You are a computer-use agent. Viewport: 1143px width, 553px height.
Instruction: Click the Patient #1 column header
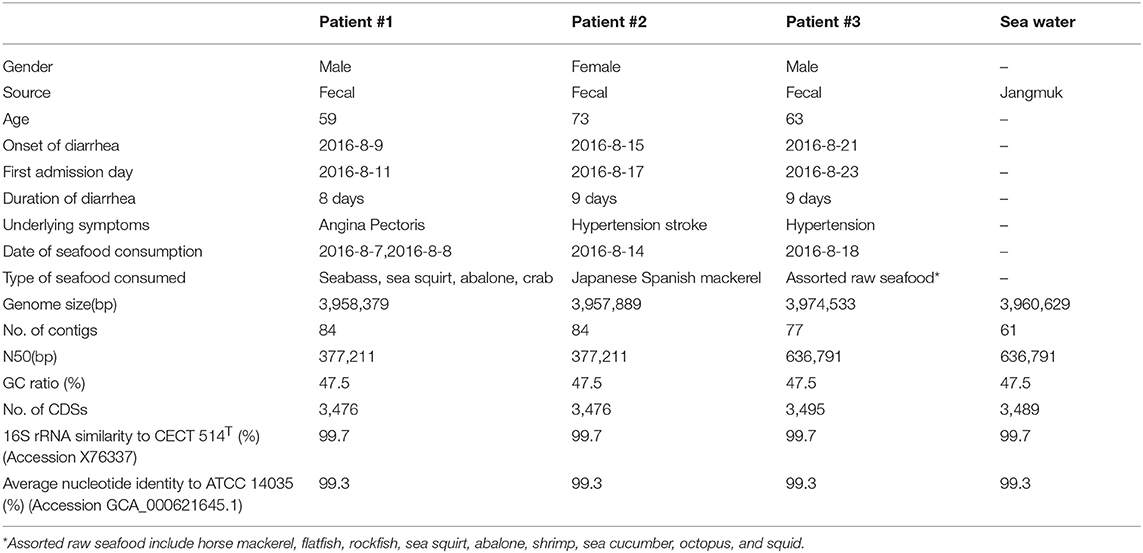click(x=352, y=36)
